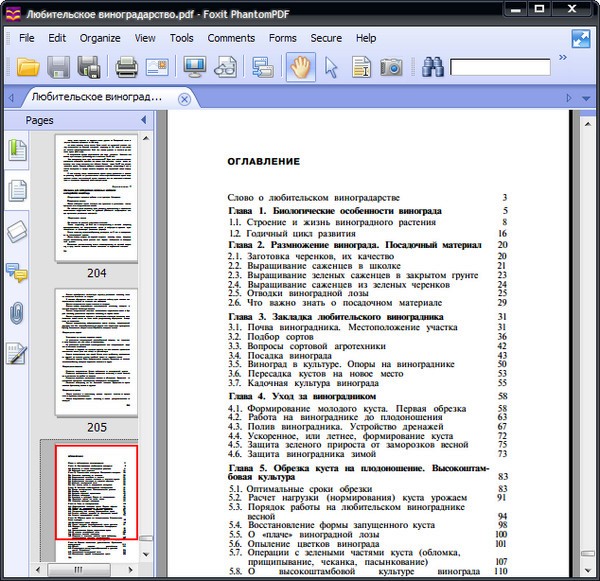Select page 205 thumbnail
The height and width of the screenshot is (581, 600).
(x=96, y=352)
